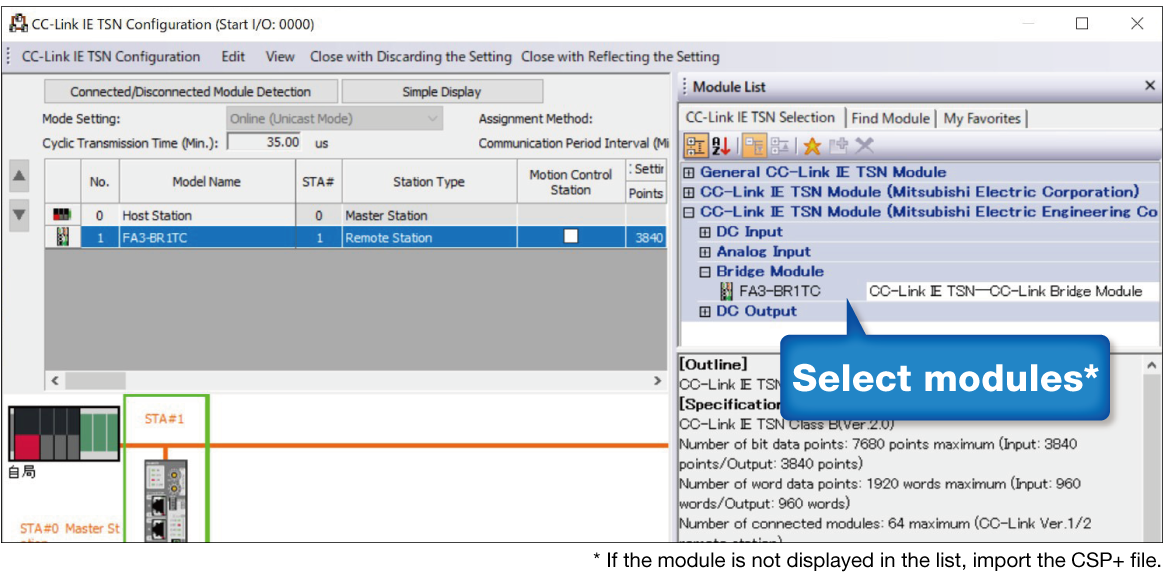Click the Motion Control Station column header
The image size is (1174, 577).
[x=571, y=182]
